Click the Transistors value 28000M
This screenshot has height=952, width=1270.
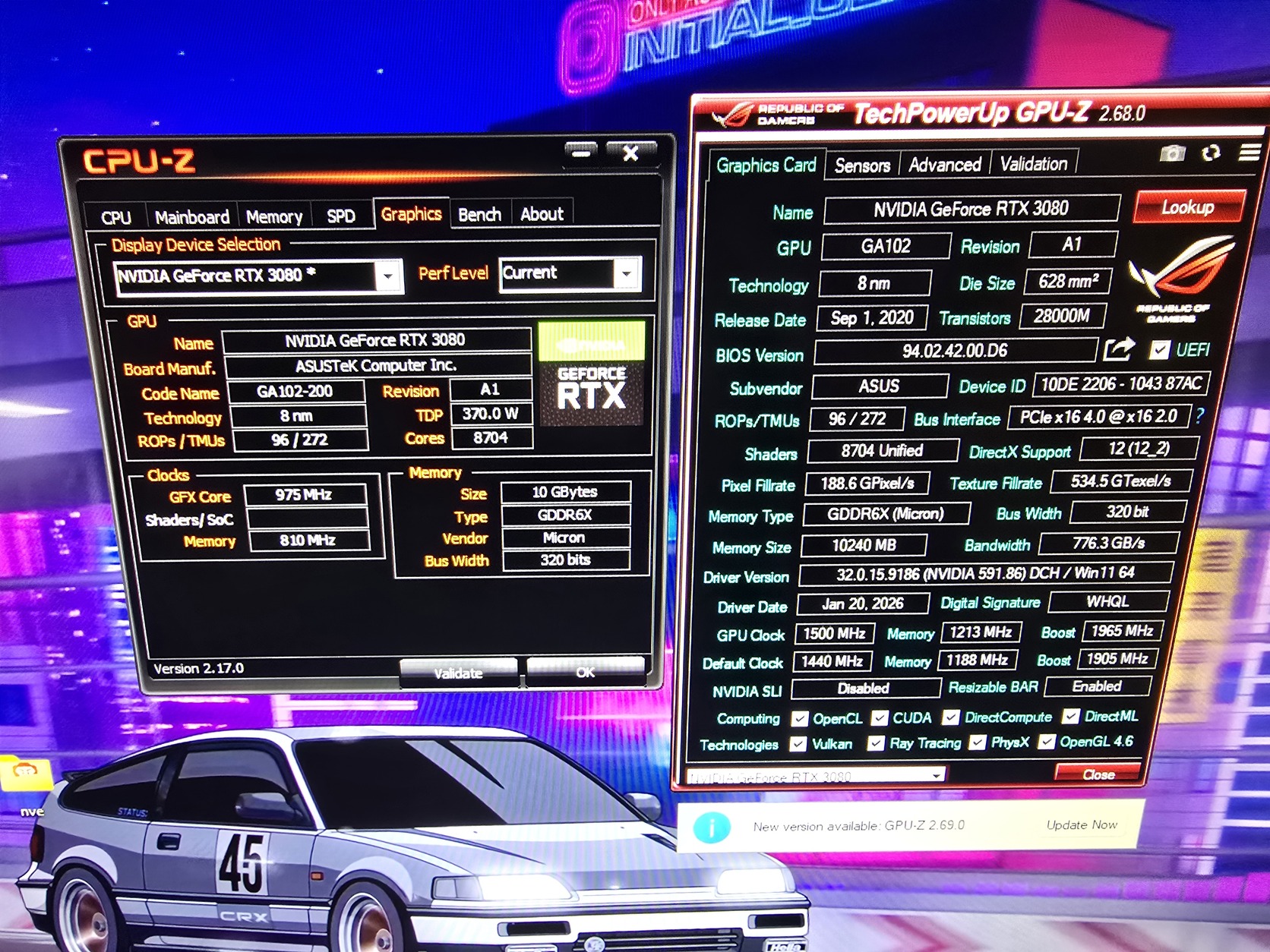[x=1062, y=316]
